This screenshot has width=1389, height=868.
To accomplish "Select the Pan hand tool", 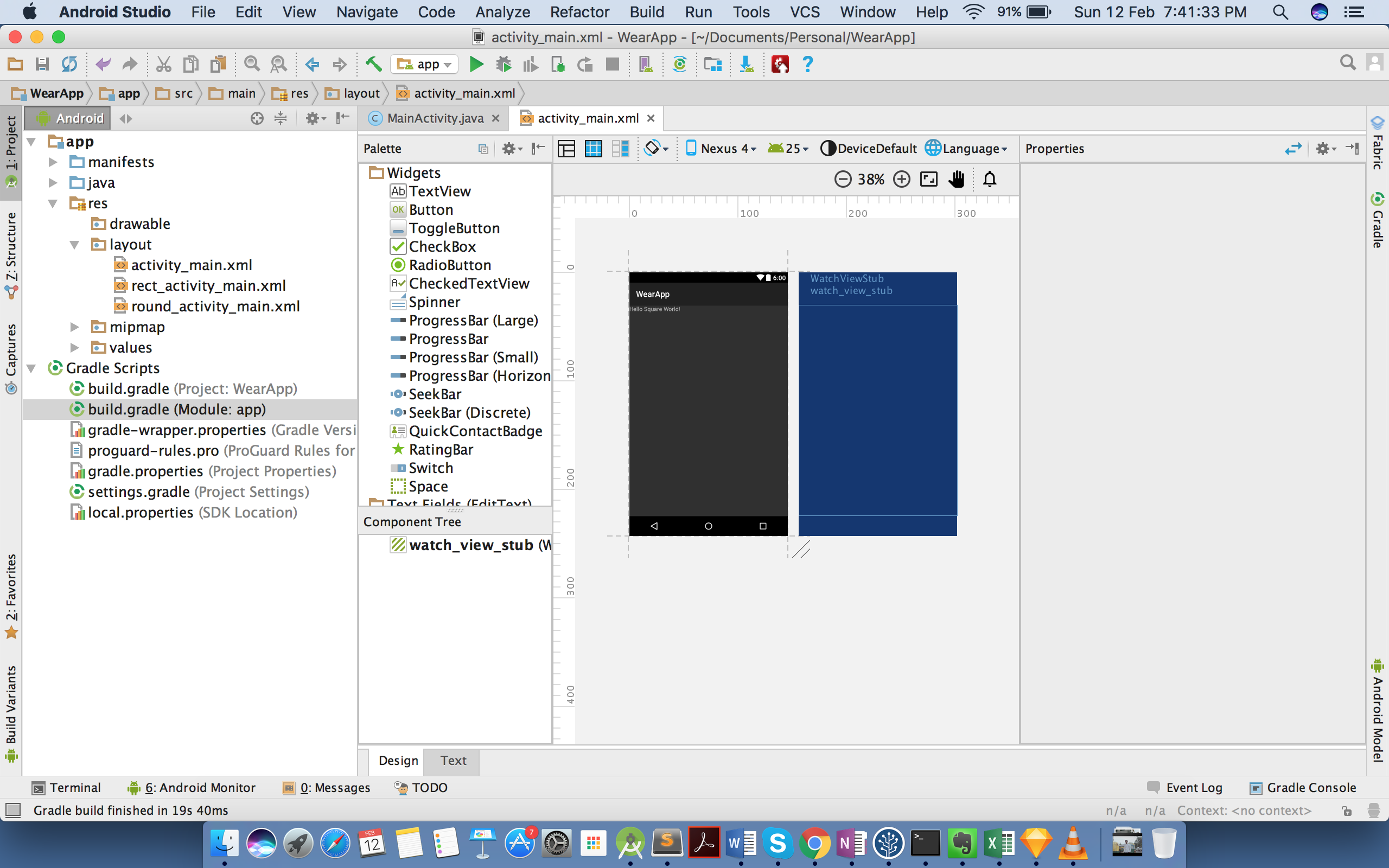I will coord(956,180).
